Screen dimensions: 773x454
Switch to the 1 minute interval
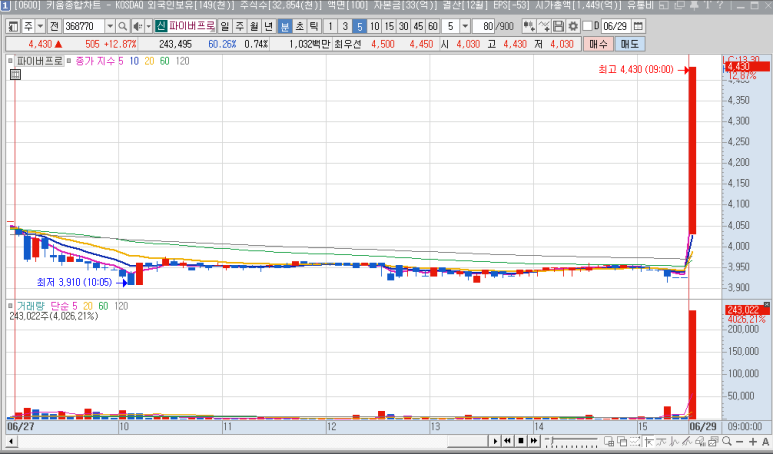click(330, 26)
